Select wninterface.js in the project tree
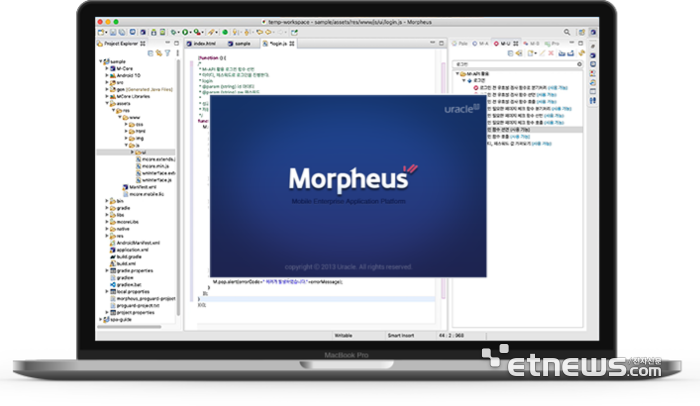This screenshot has width=700, height=406. click(x=154, y=180)
